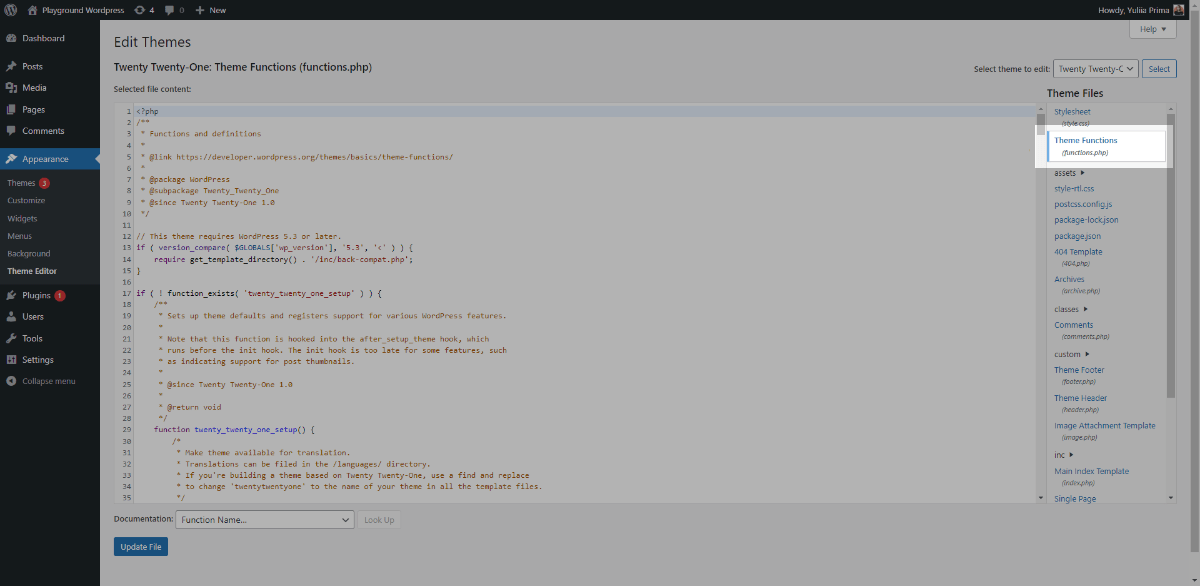This screenshot has width=1200, height=586.
Task: Open Plugins menu in sidebar
Action: [36, 295]
